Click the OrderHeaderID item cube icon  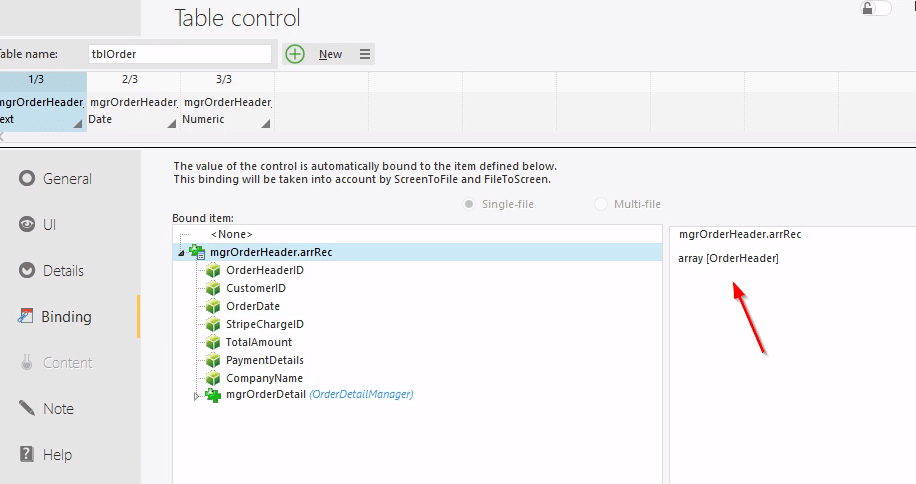(212, 271)
